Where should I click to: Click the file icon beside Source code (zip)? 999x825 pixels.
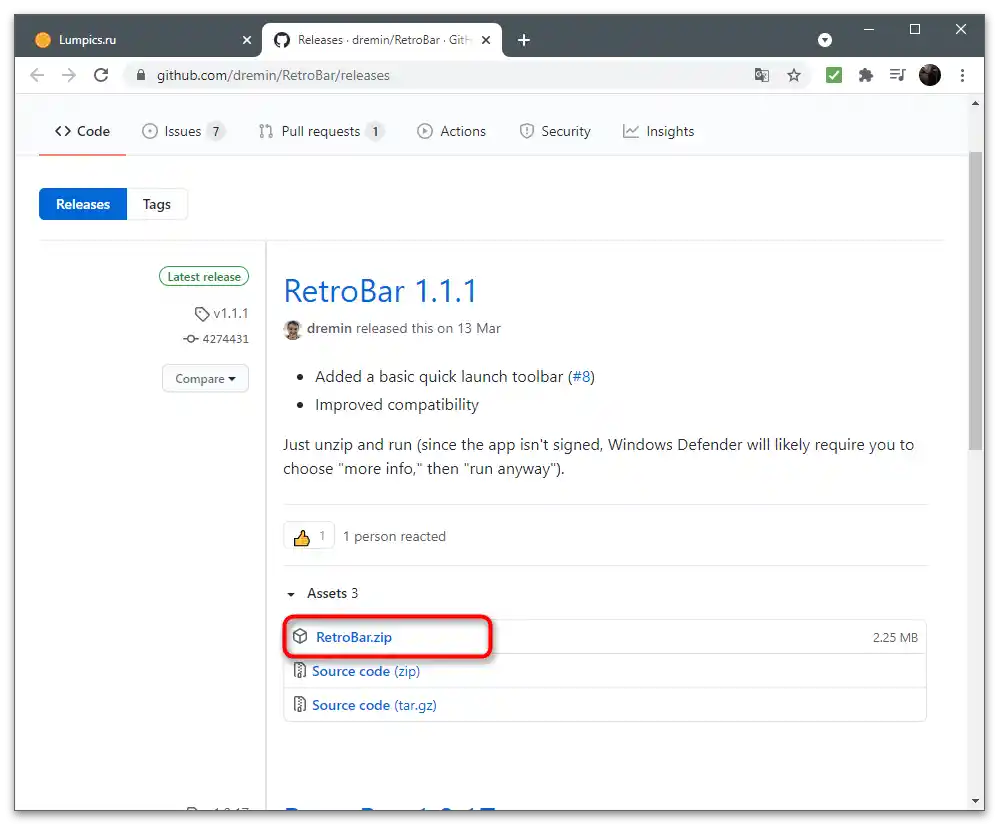coord(299,671)
